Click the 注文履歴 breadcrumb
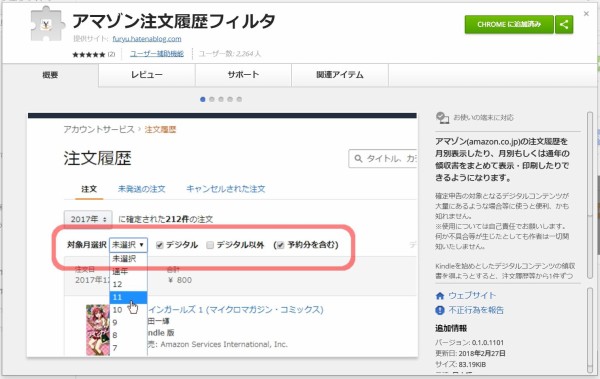 160,129
